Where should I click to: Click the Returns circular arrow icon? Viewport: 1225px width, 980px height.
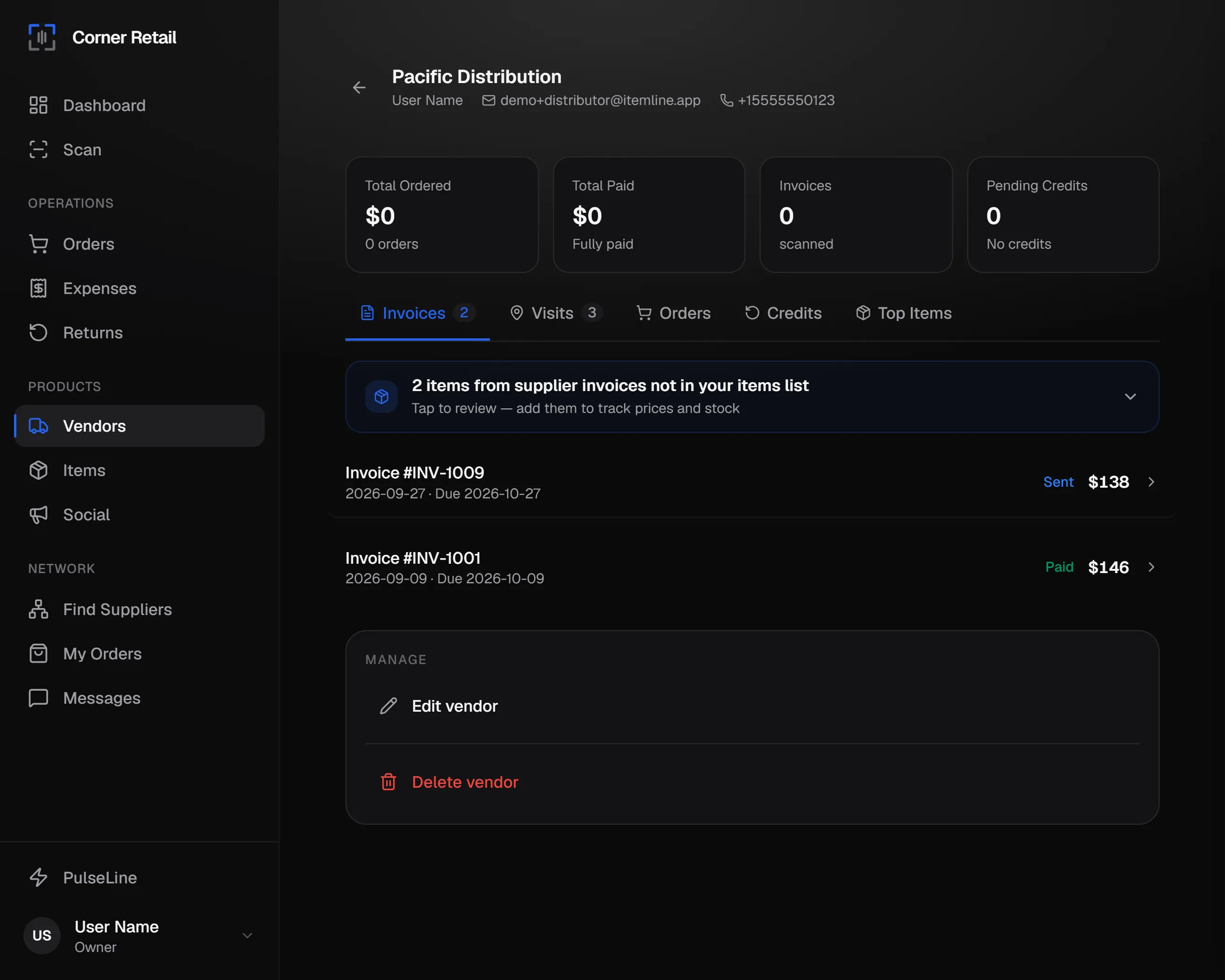pos(38,332)
